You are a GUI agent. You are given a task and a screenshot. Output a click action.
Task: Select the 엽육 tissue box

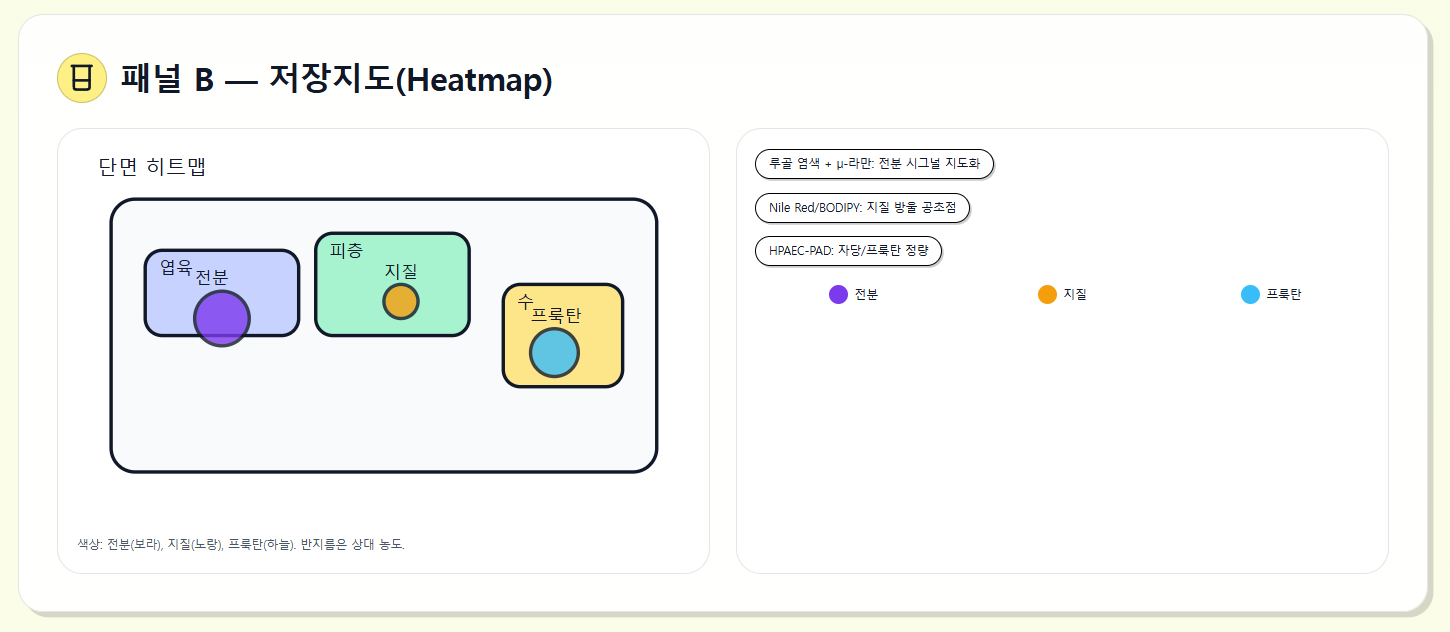click(222, 292)
